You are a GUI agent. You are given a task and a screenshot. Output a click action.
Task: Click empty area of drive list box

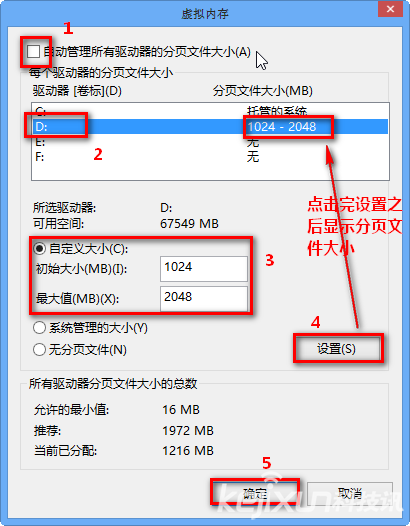210,172
